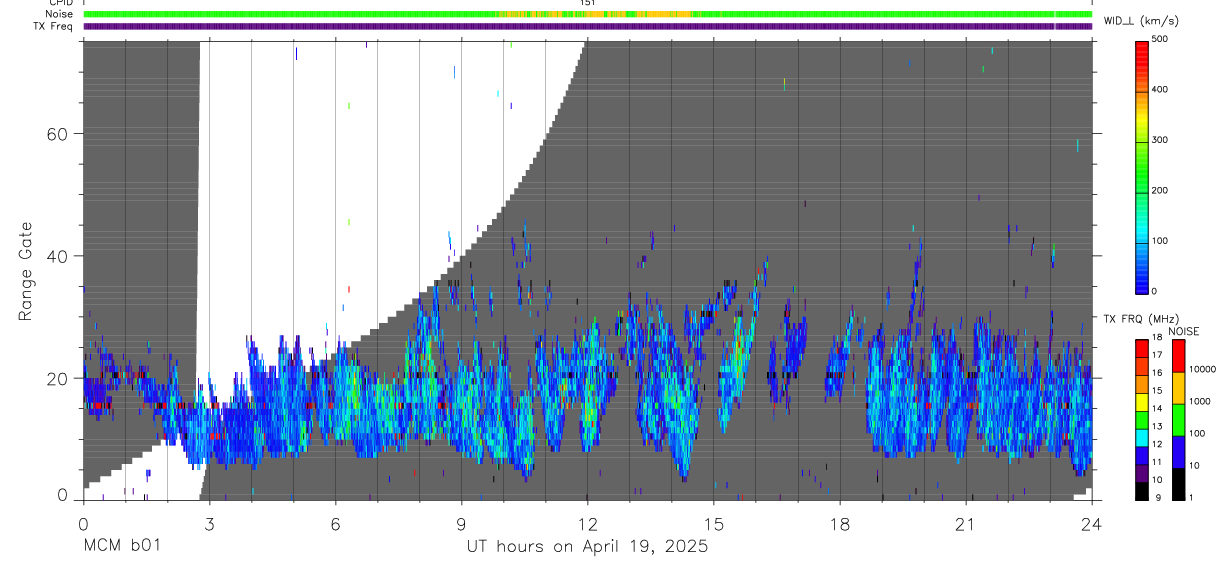
Task: Pick the red 17-18 MHz frequency swatch
Action: click(1142, 346)
